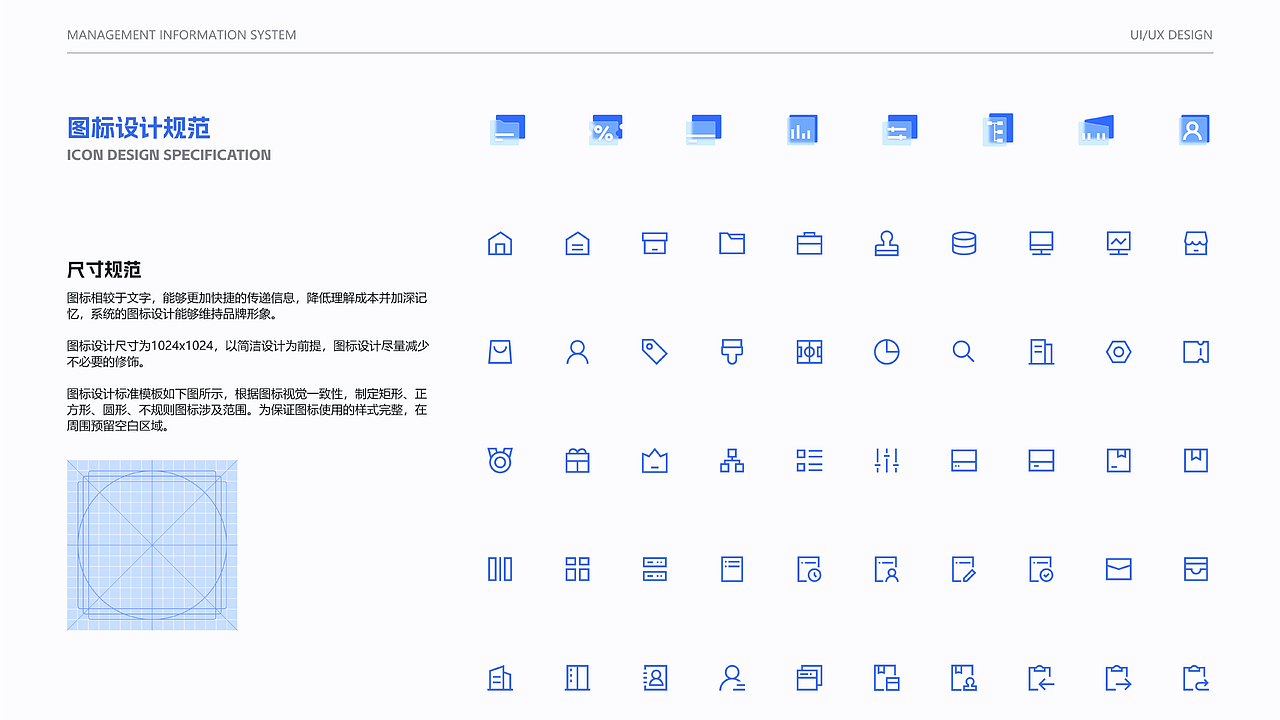Image resolution: width=1280 pixels, height=720 pixels.
Task: Select the price tag icon
Action: (654, 352)
